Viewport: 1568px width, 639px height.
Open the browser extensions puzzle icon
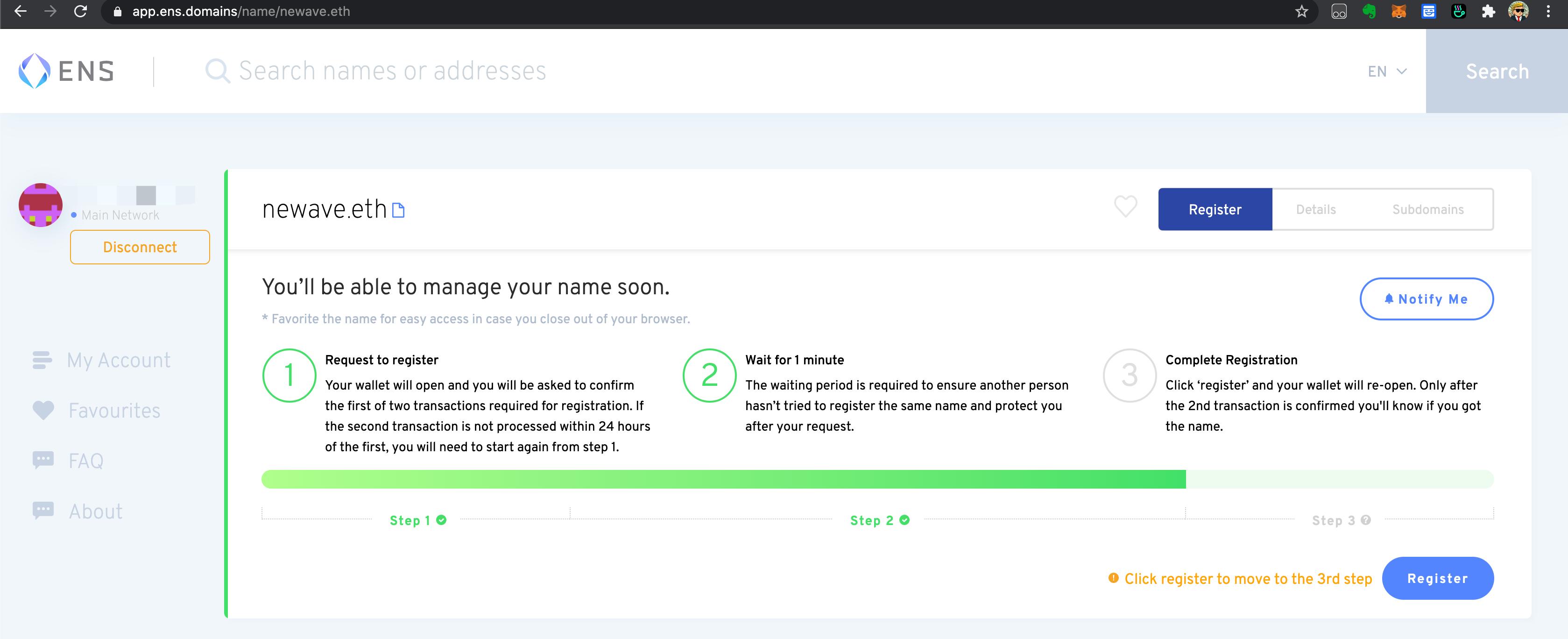(1488, 12)
